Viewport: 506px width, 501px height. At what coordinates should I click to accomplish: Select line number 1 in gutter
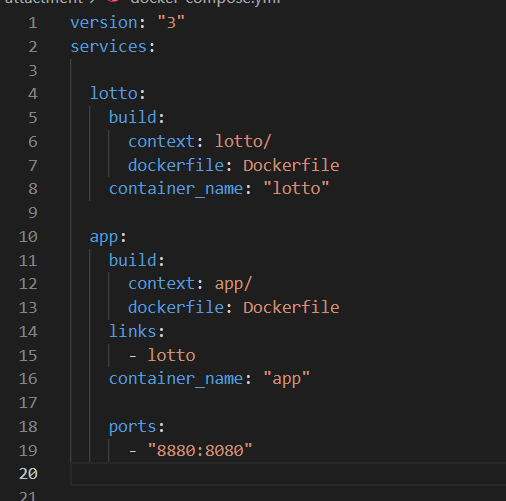click(x=33, y=23)
